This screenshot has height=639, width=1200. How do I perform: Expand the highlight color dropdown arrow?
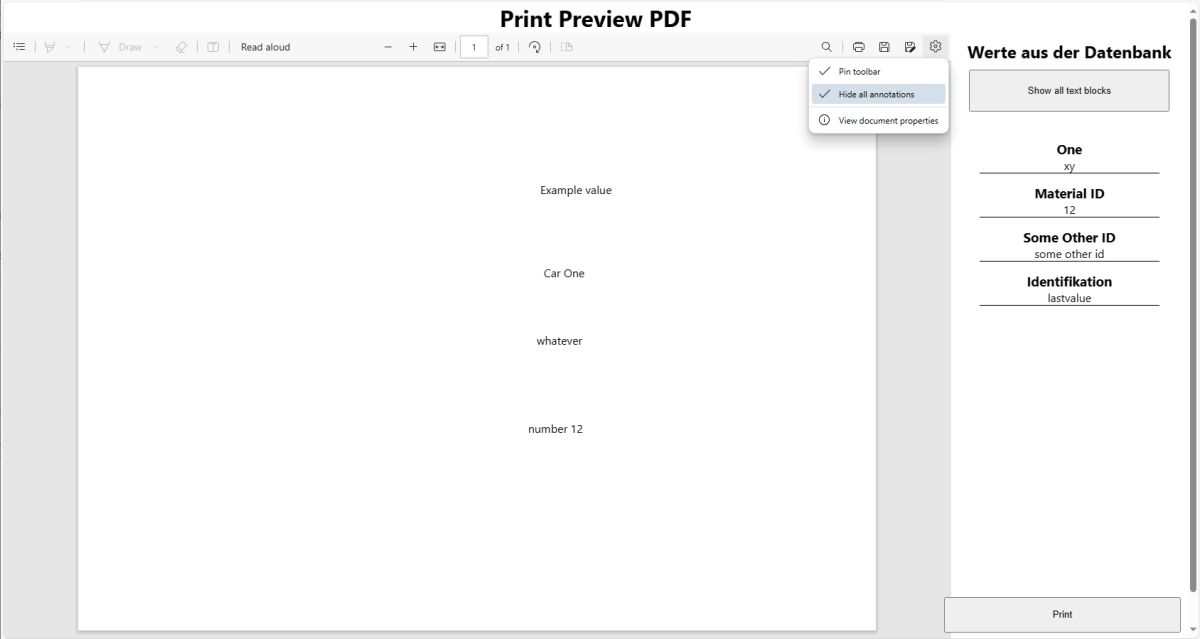68,47
